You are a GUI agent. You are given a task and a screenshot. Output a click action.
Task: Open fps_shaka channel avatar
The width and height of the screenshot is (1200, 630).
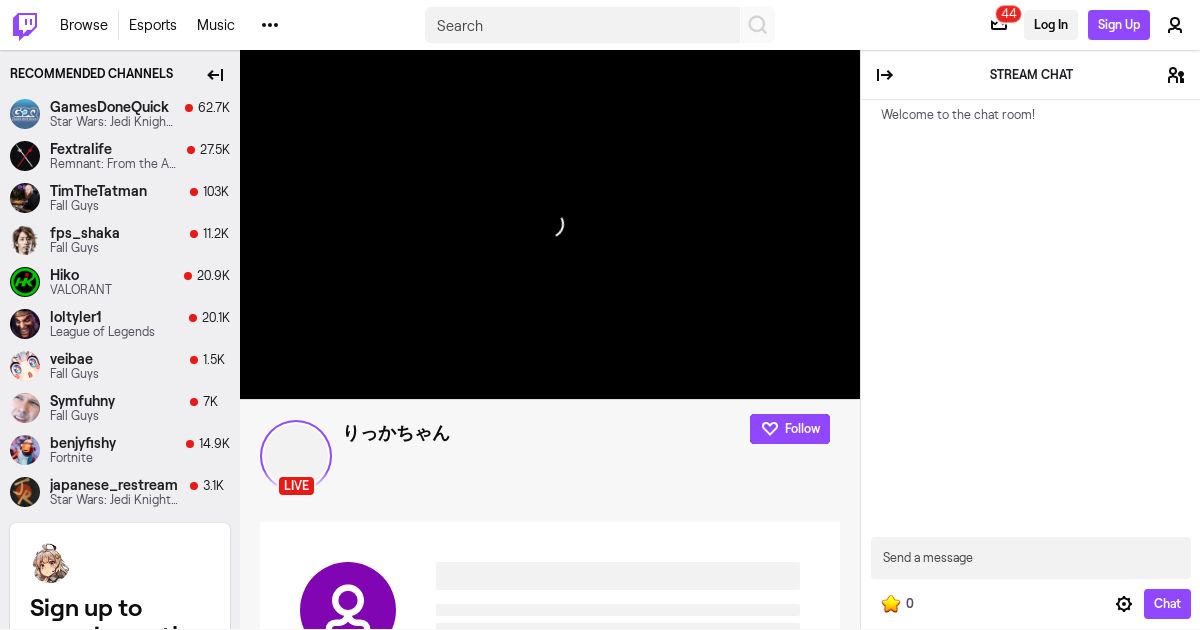point(25,240)
